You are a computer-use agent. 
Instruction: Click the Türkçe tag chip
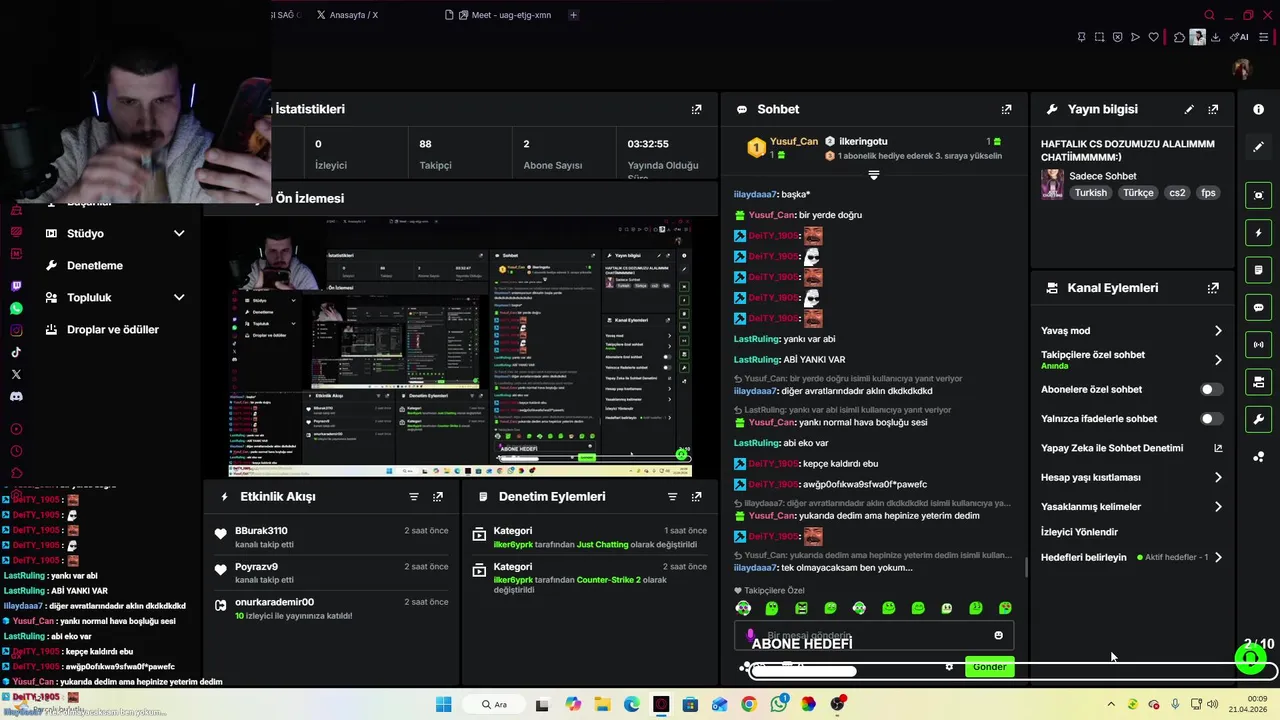tap(1138, 193)
